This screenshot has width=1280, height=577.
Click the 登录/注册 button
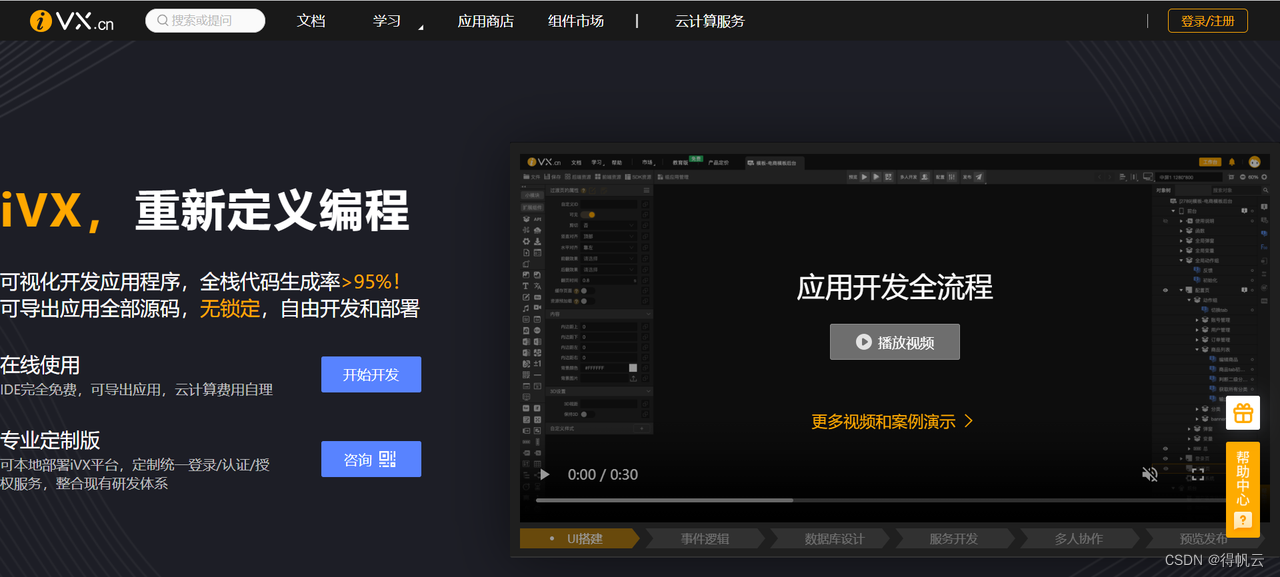[x=1208, y=20]
